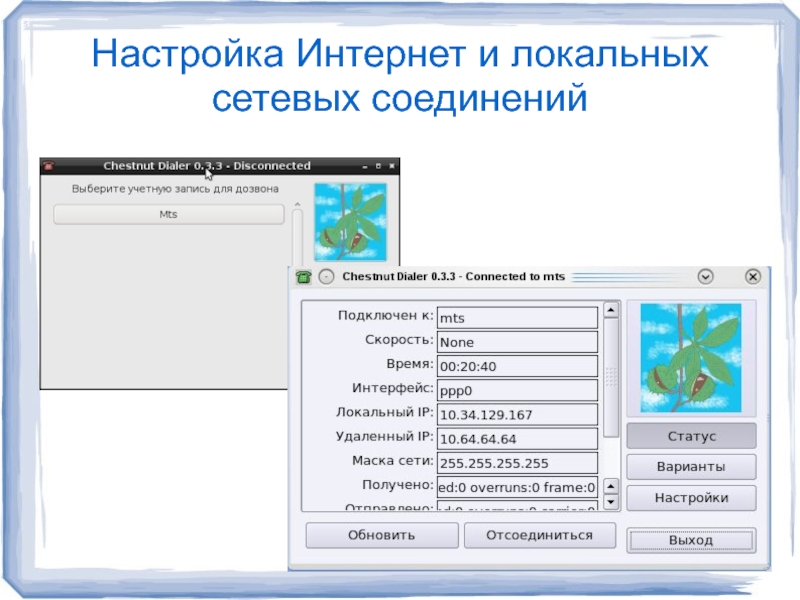The image size is (800, 600).
Task: Click the Скорость field showing None
Action: [x=517, y=342]
